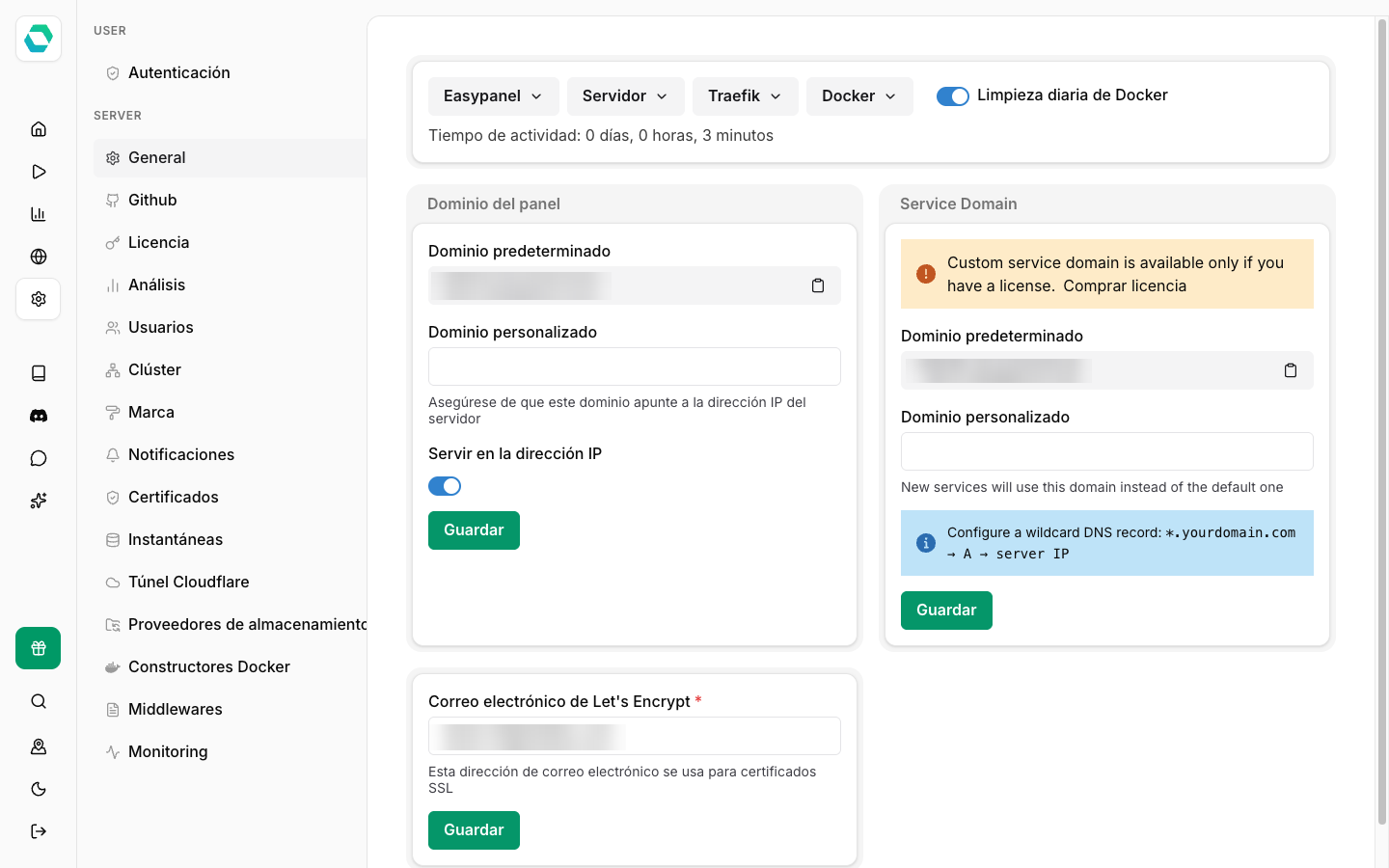This screenshot has width=1389, height=868.
Task: Open Constructores Docker settings
Action: click(x=230, y=667)
